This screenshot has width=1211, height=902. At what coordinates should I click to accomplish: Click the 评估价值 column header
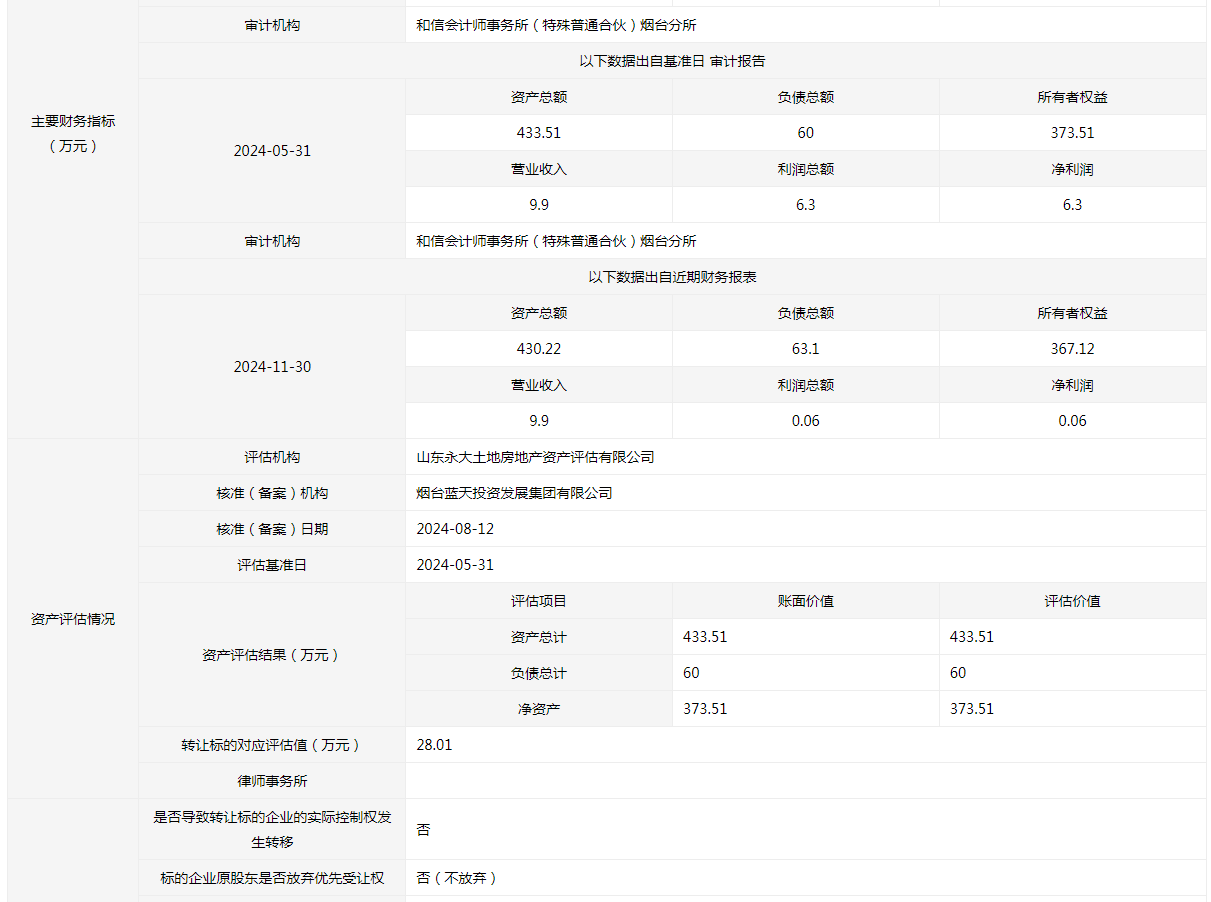pos(1072,601)
